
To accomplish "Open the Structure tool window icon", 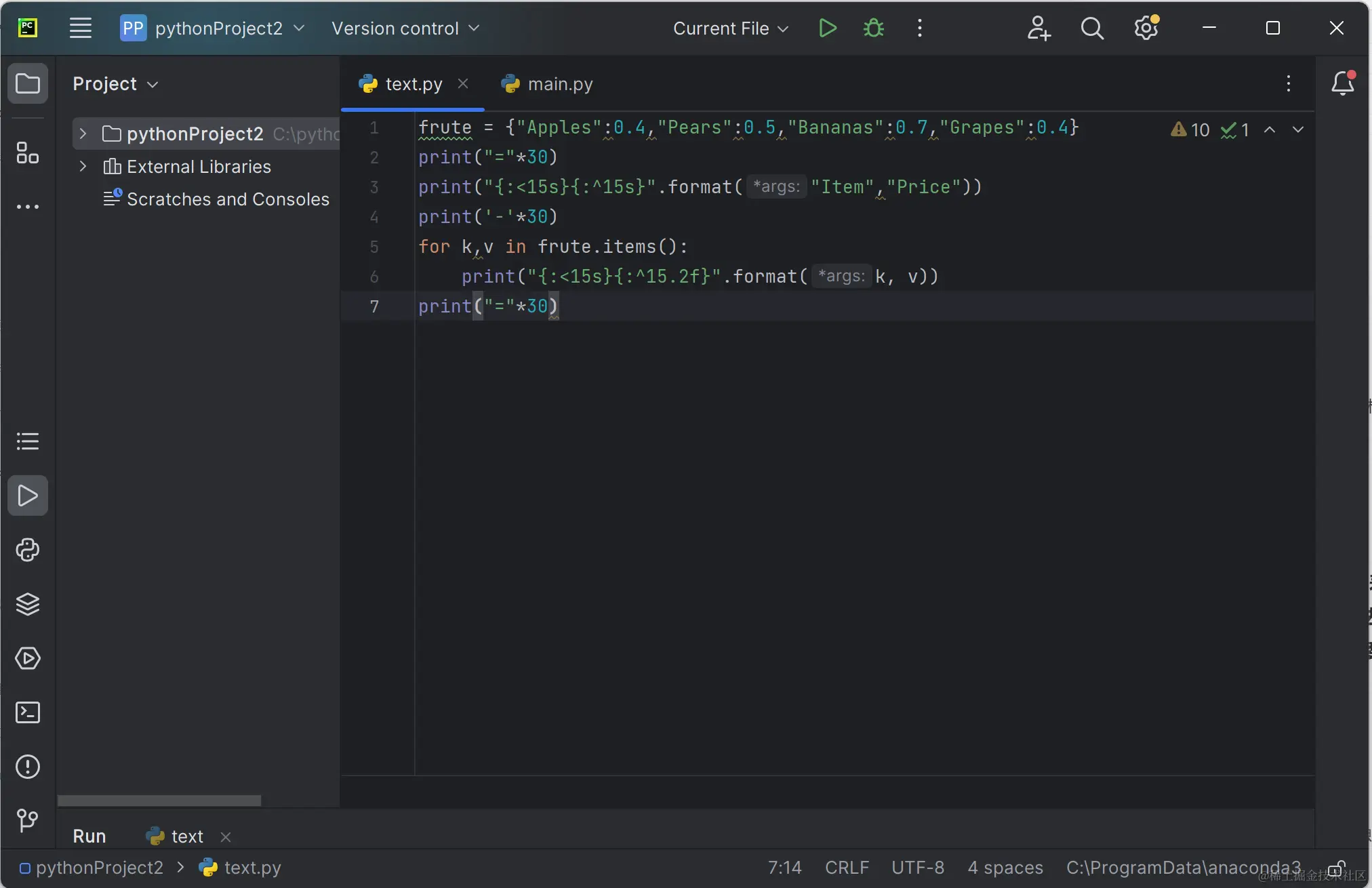I will pyautogui.click(x=28, y=153).
